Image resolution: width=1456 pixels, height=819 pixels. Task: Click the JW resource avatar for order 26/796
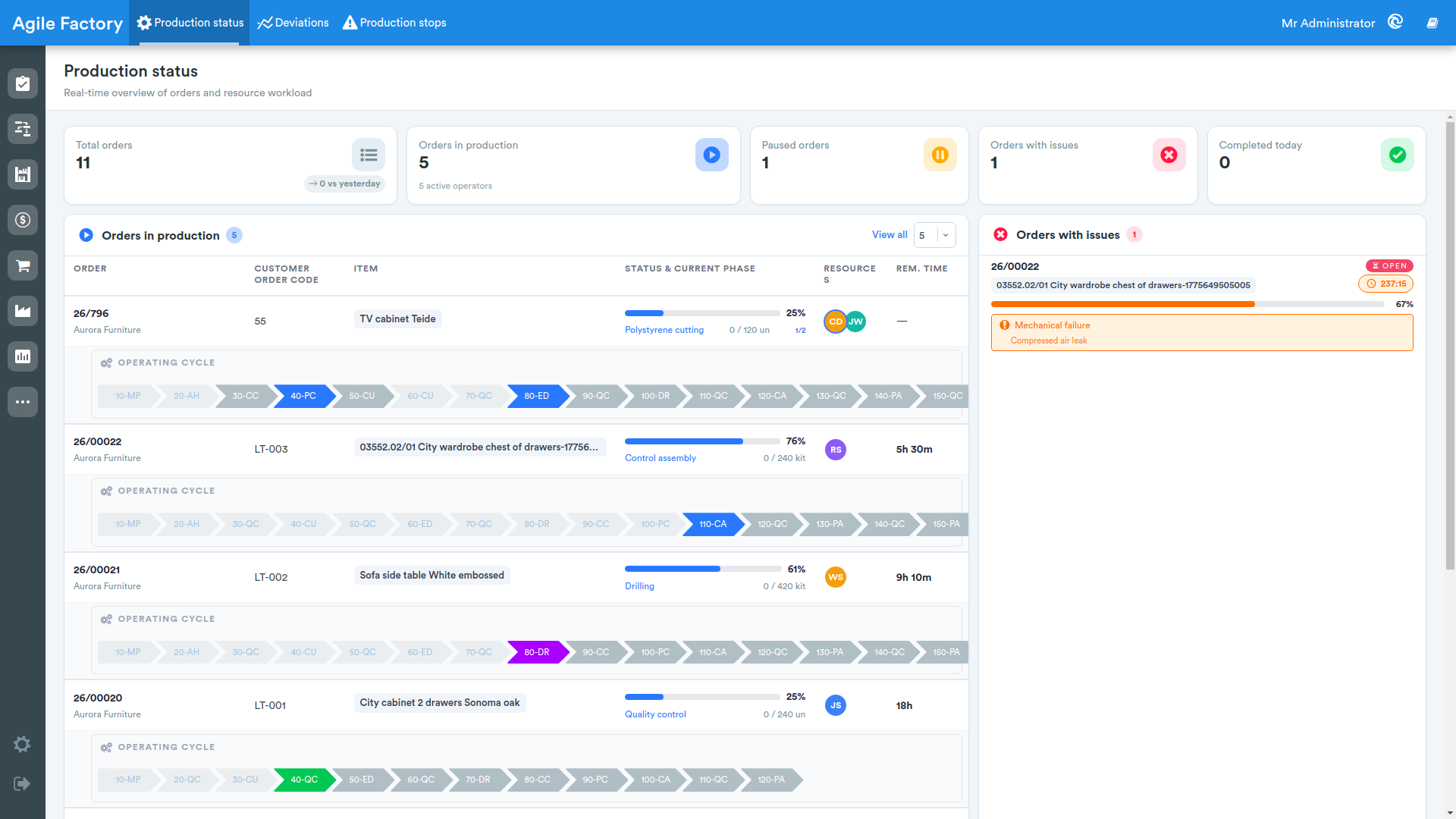tap(855, 322)
